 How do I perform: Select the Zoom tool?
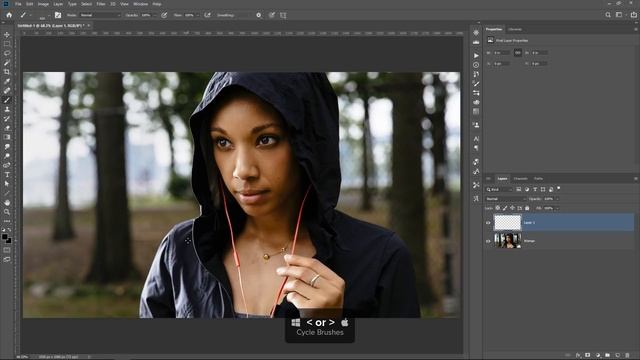pos(7,212)
